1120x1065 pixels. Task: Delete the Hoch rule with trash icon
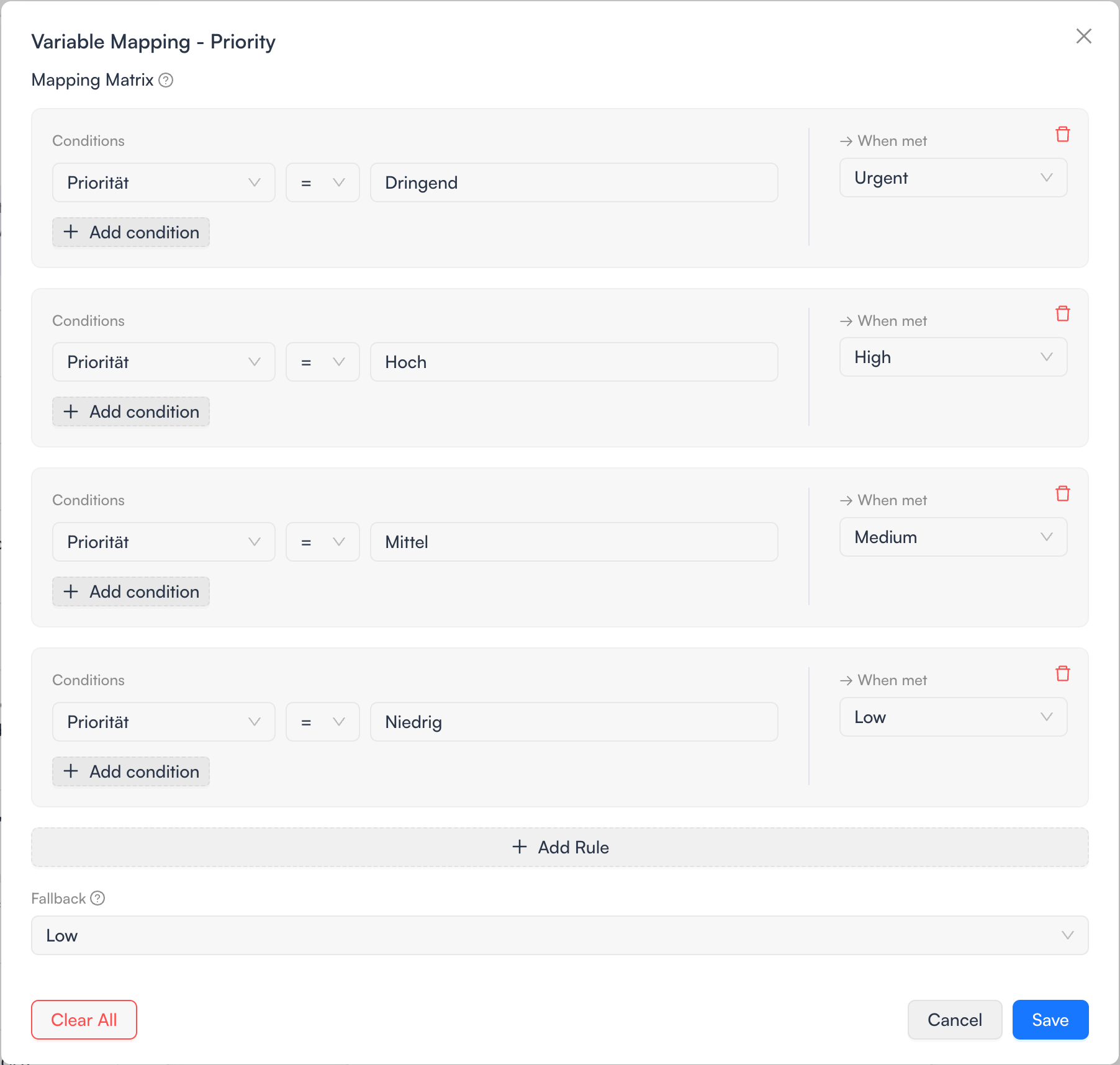(x=1062, y=313)
